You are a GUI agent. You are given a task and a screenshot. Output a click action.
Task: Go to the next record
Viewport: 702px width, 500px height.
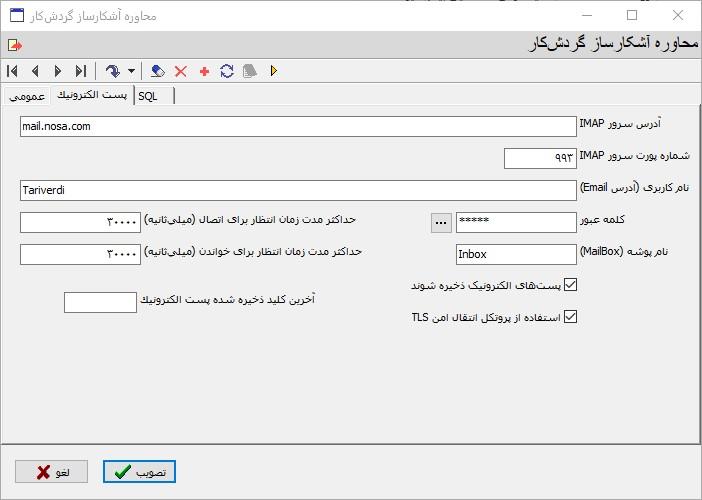tap(58, 71)
